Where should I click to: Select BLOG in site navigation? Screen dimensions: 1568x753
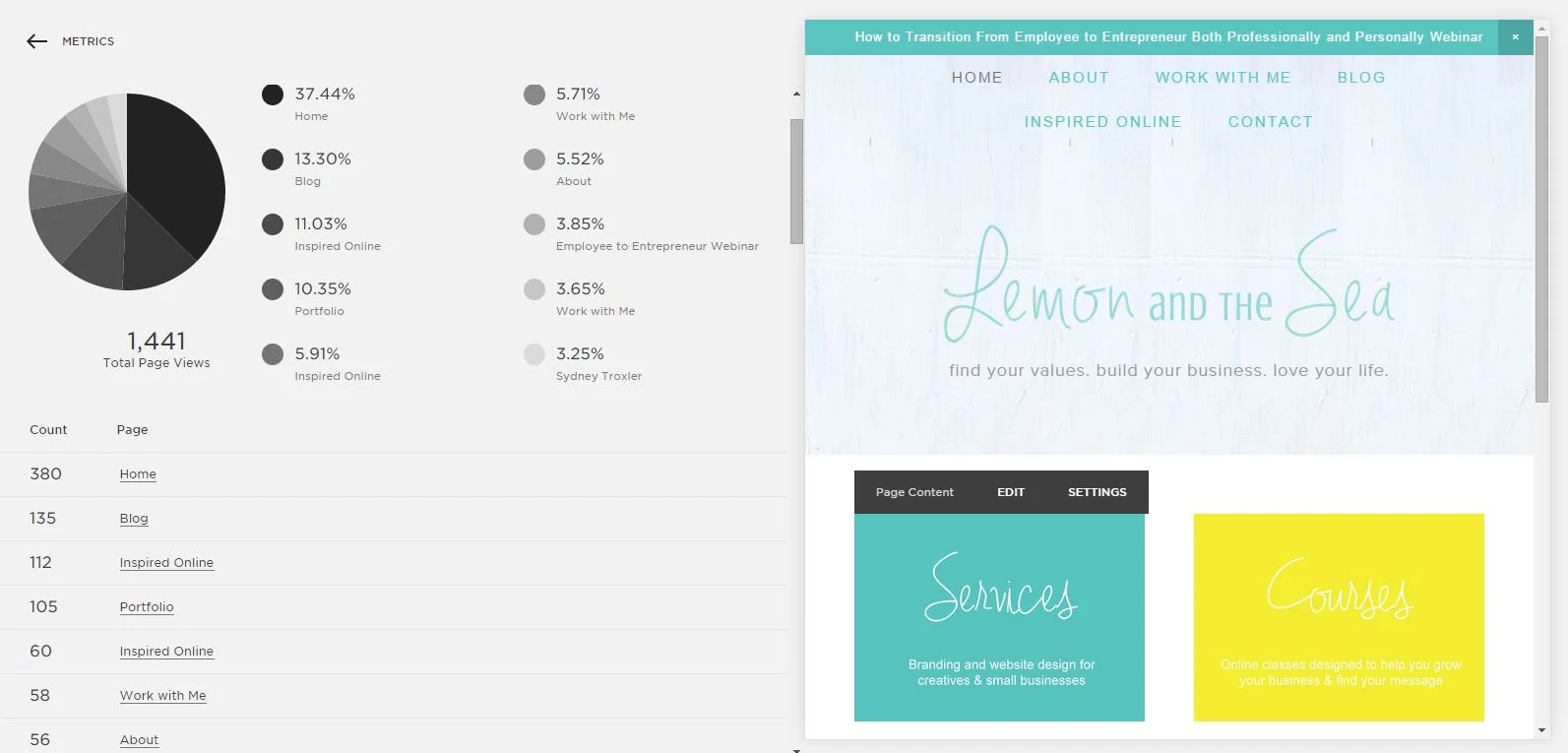[x=1361, y=78]
